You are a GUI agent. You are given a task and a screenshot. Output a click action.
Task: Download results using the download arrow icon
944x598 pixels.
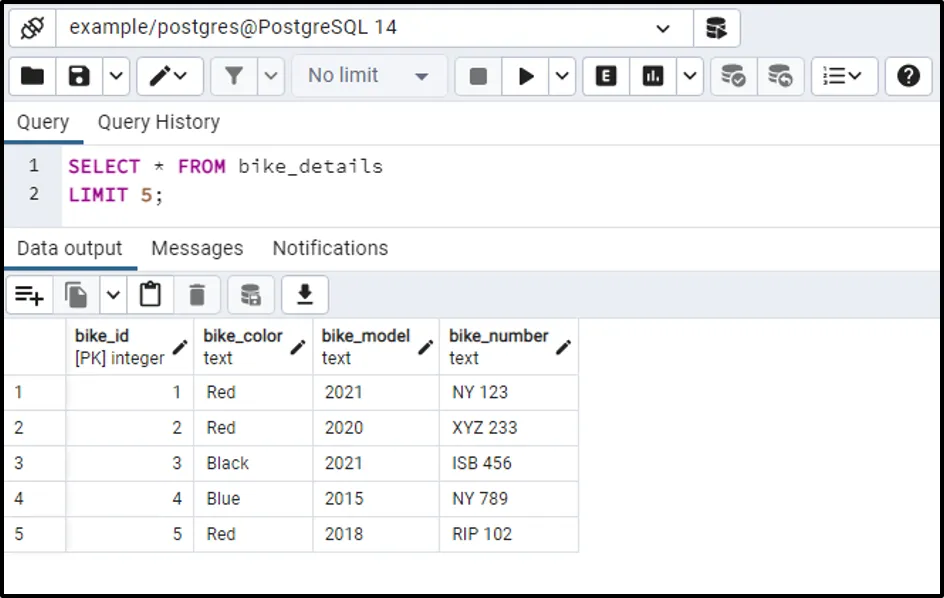pyautogui.click(x=305, y=295)
